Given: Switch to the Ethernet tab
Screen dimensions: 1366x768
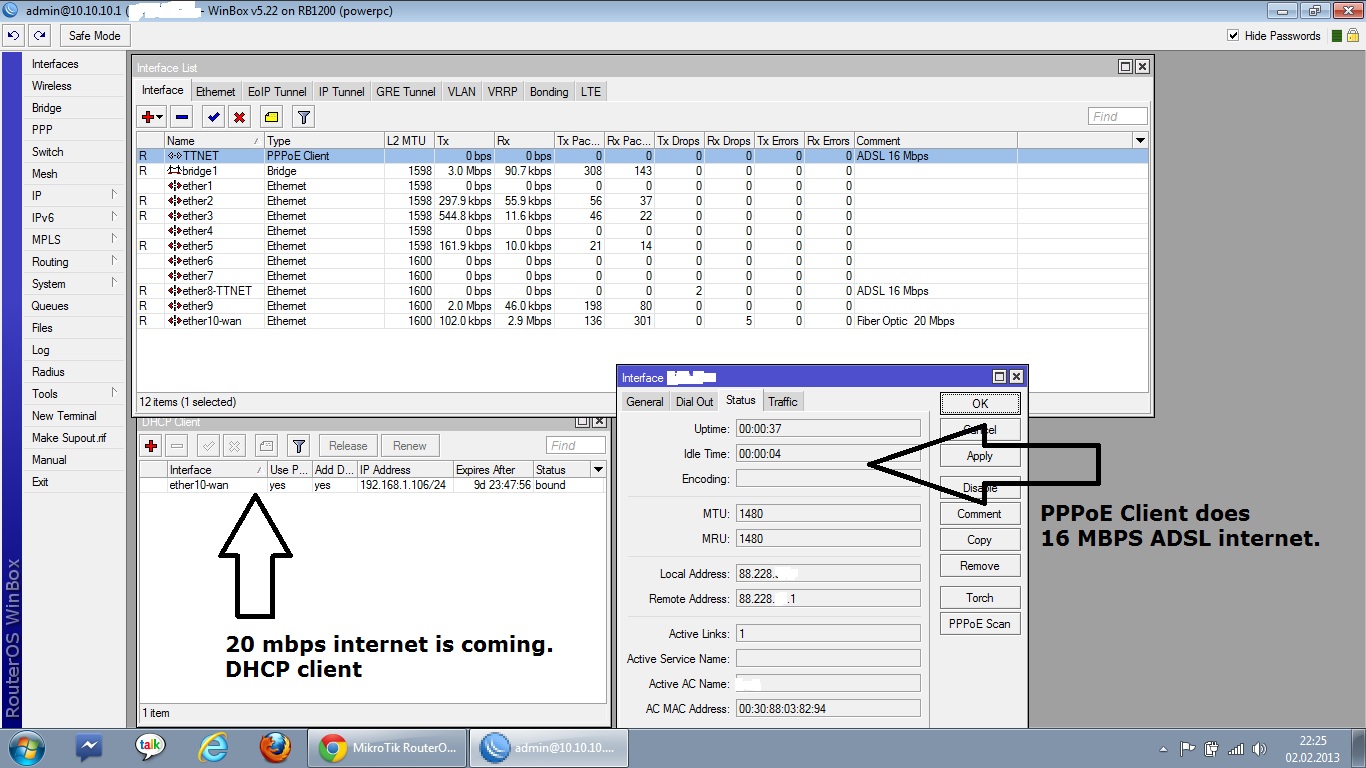Looking at the screenshot, I should 216,92.
